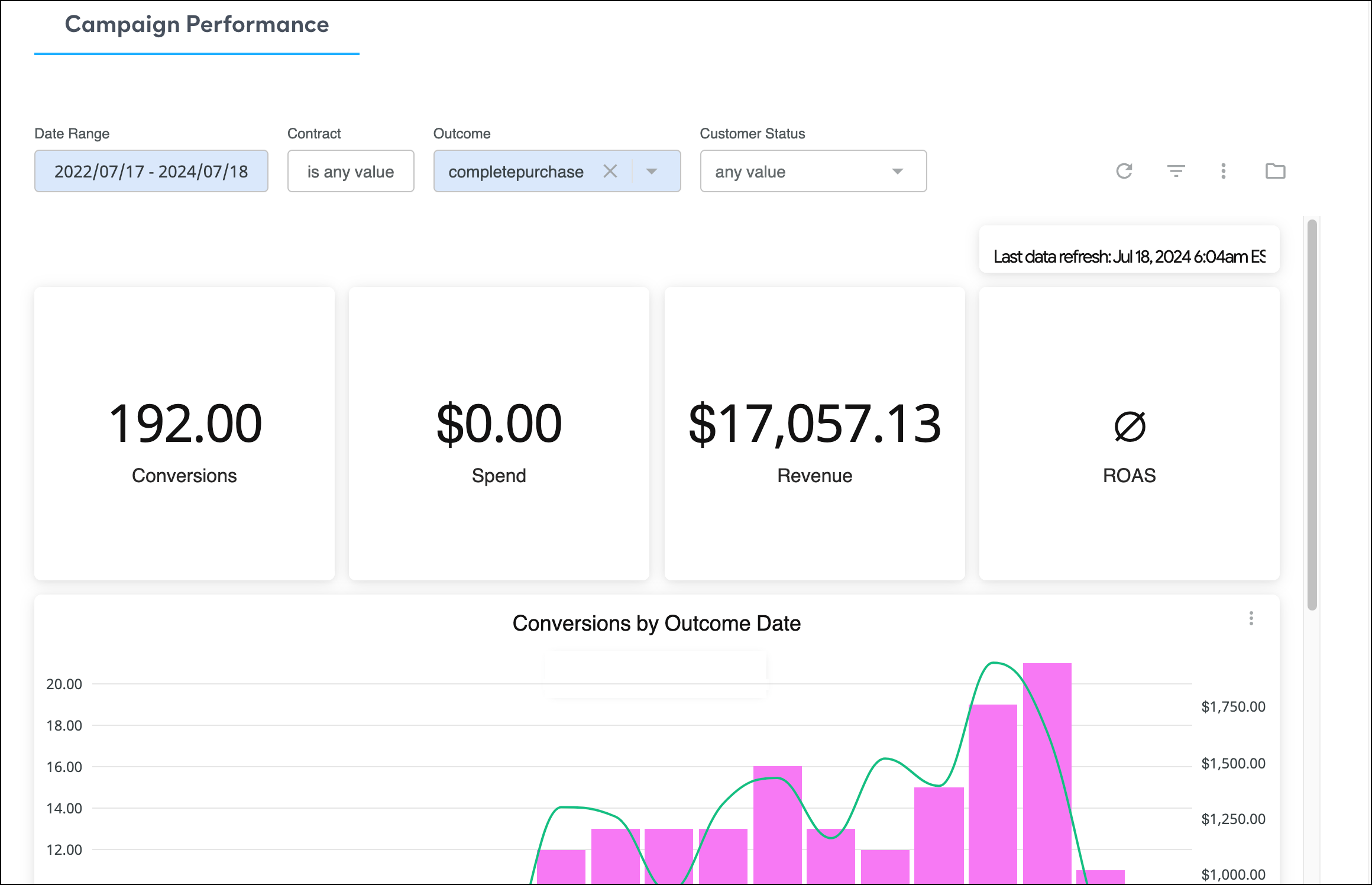1372x885 pixels.
Task: Click the $17,057.13 Revenue value
Action: point(815,424)
